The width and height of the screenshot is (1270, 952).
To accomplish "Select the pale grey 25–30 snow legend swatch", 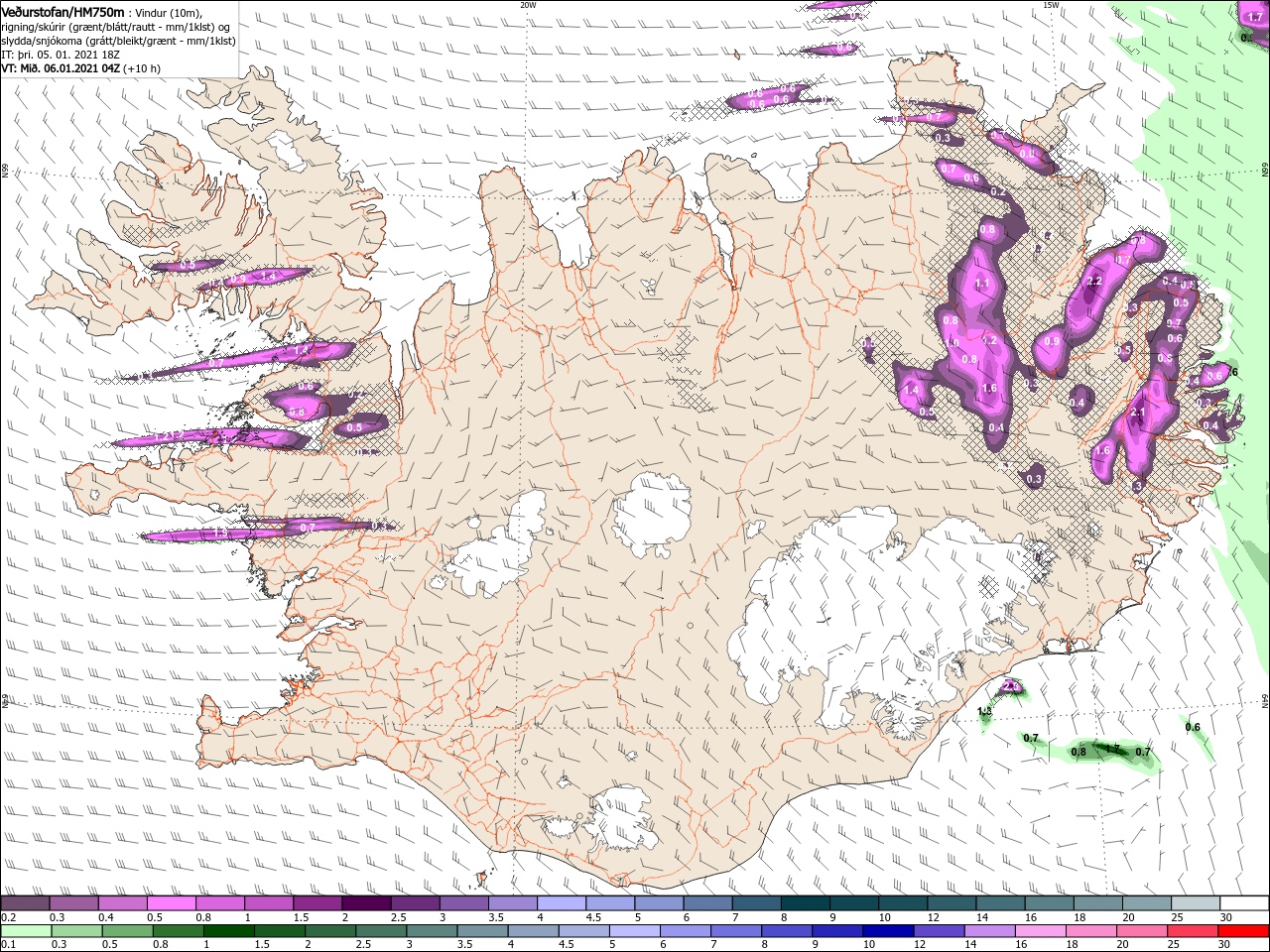I will click(x=1196, y=903).
